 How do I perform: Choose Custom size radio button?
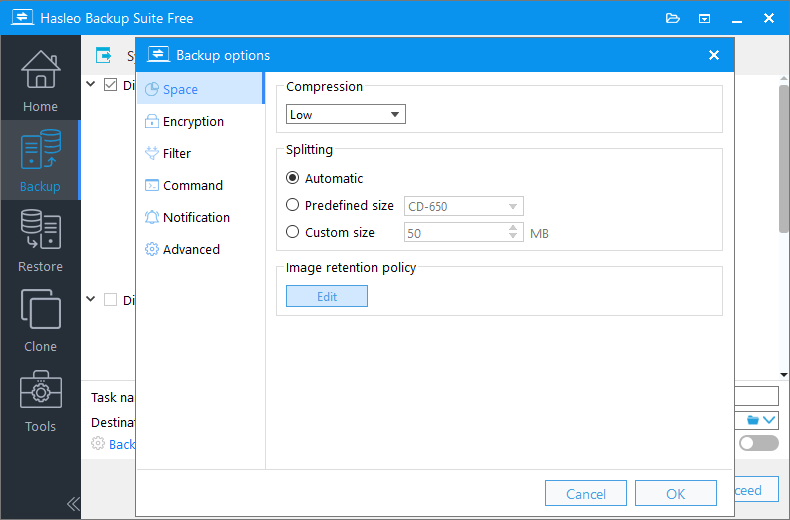(x=293, y=232)
